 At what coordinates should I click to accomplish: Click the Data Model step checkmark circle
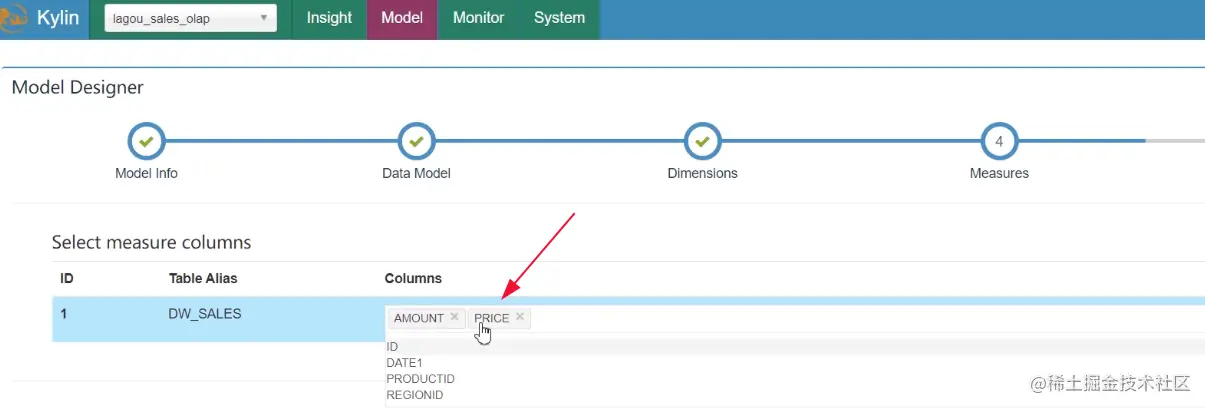pyautogui.click(x=416, y=142)
